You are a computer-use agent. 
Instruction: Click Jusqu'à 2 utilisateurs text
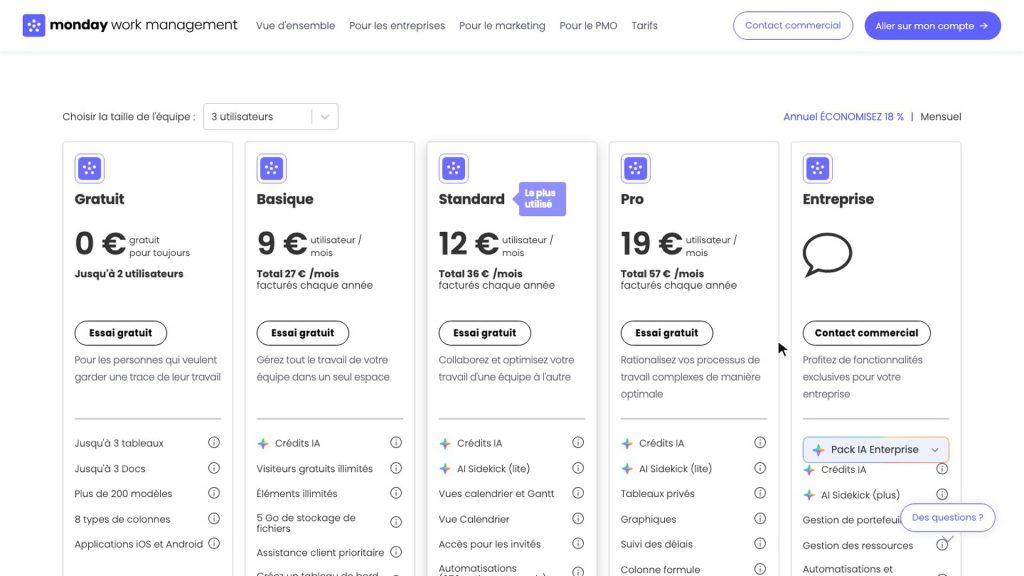tap(129, 274)
